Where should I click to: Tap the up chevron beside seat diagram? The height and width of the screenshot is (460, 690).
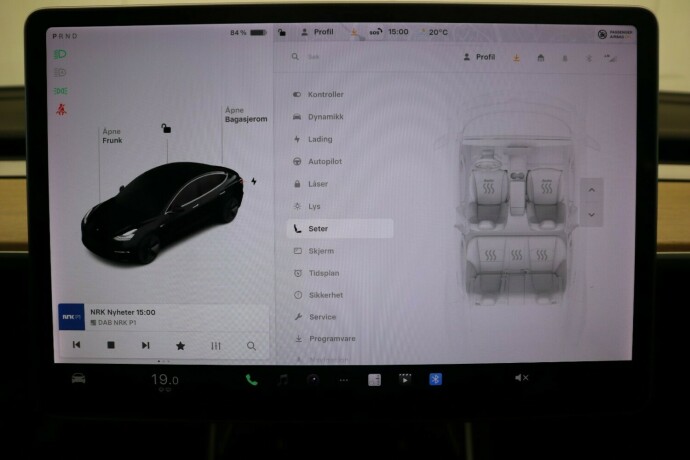[591, 190]
